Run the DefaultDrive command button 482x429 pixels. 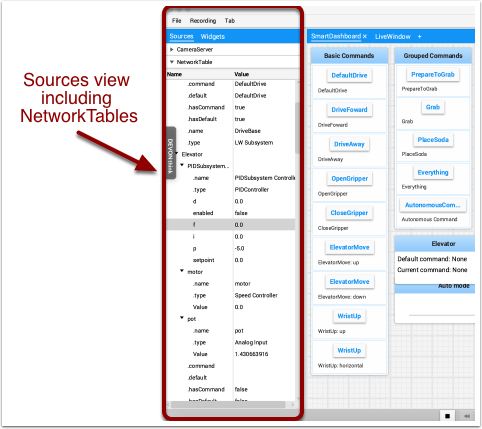point(349,75)
